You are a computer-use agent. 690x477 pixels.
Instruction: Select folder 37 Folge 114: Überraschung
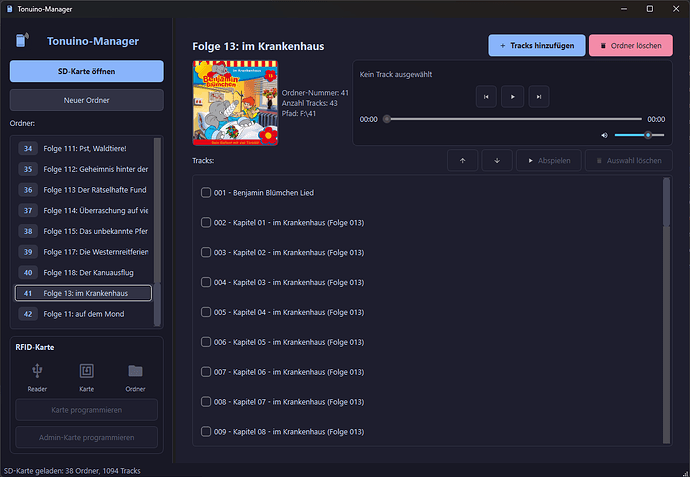pos(83,211)
